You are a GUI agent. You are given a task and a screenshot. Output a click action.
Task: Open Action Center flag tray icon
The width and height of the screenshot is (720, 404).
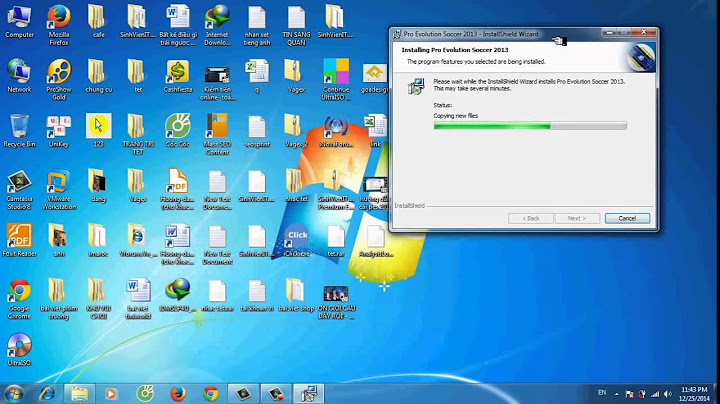click(x=630, y=394)
